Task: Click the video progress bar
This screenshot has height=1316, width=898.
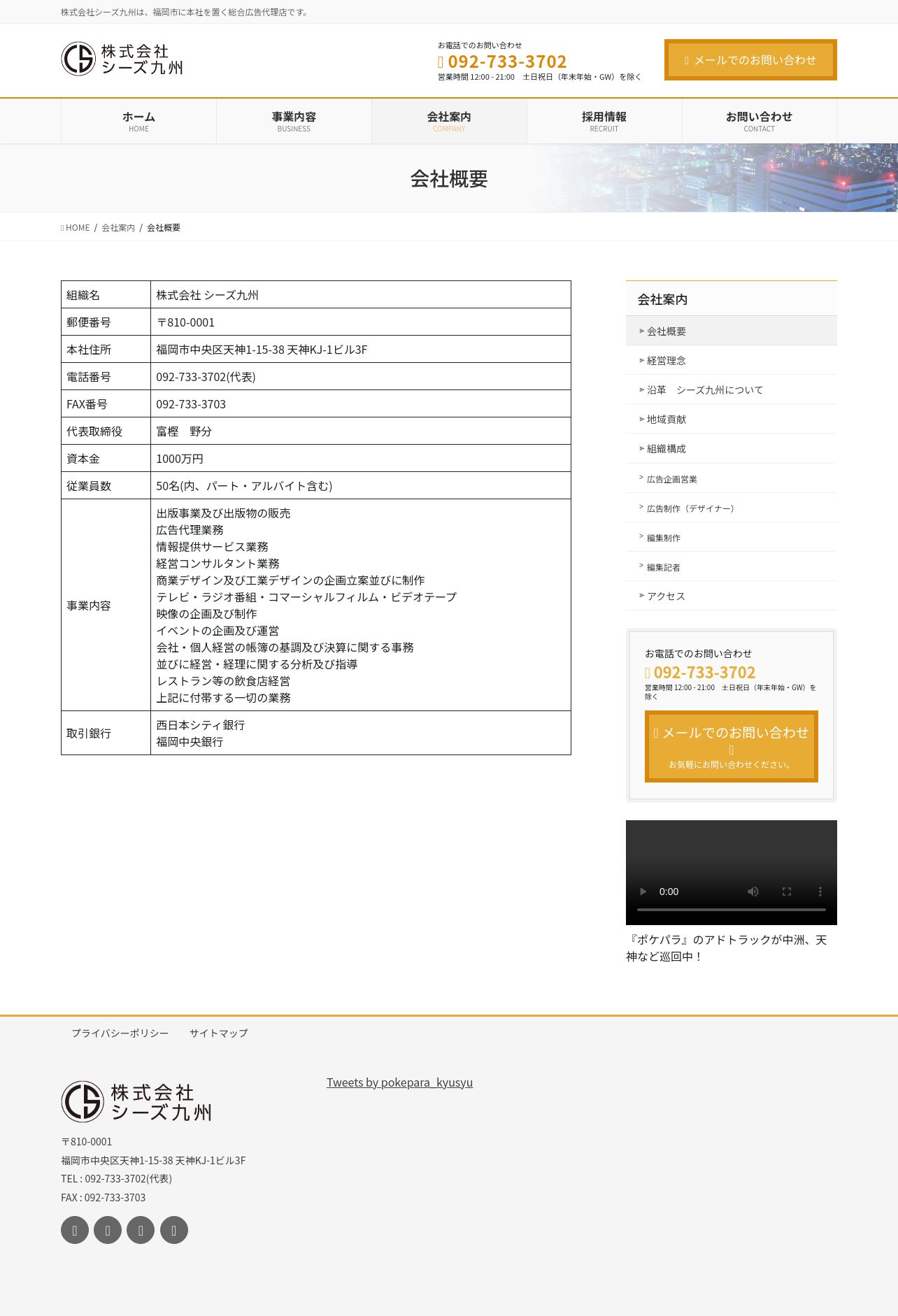Action: pos(732,910)
